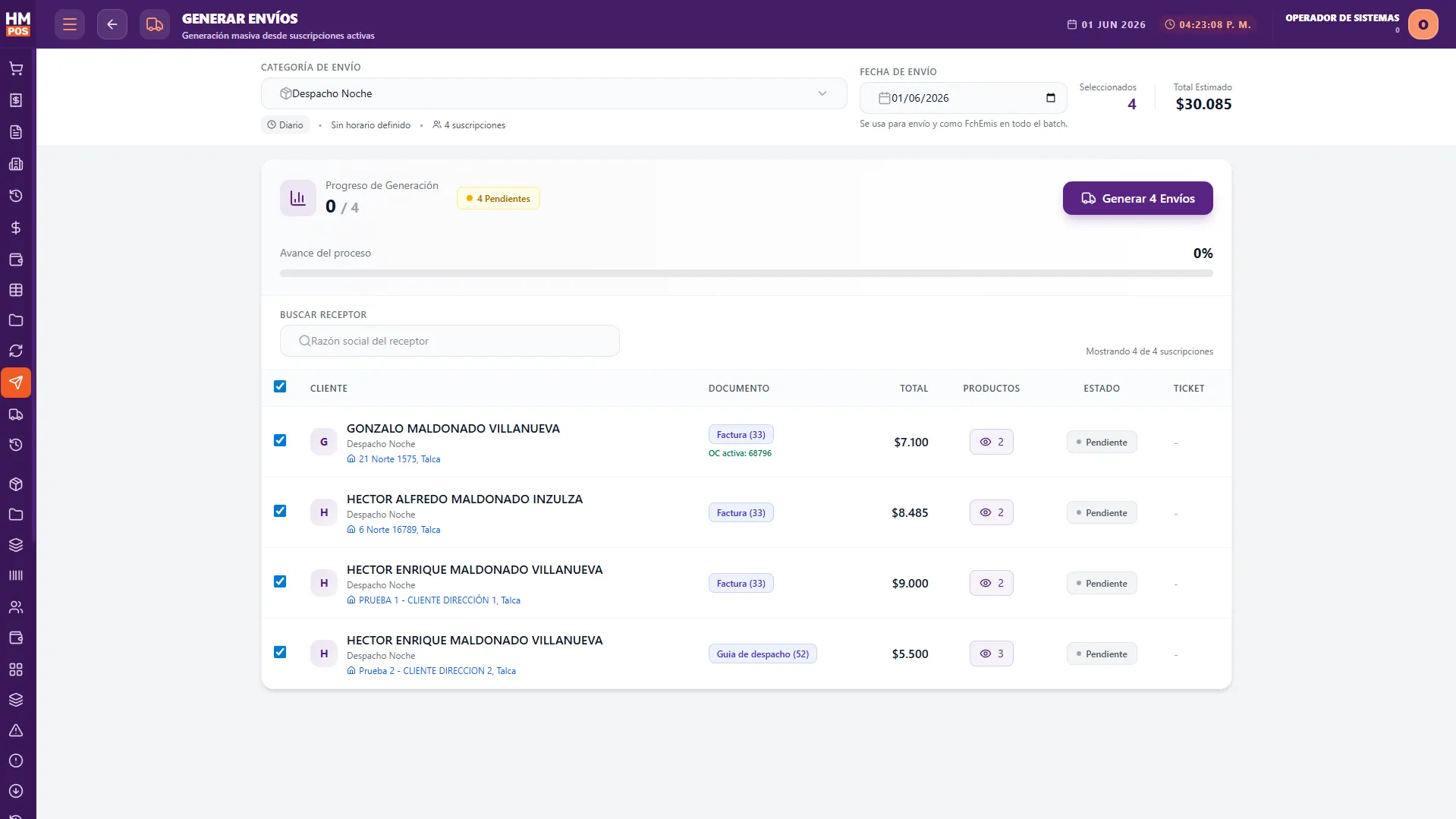Select the paper plane sidebar icon
The image size is (1456, 819).
pos(16,383)
